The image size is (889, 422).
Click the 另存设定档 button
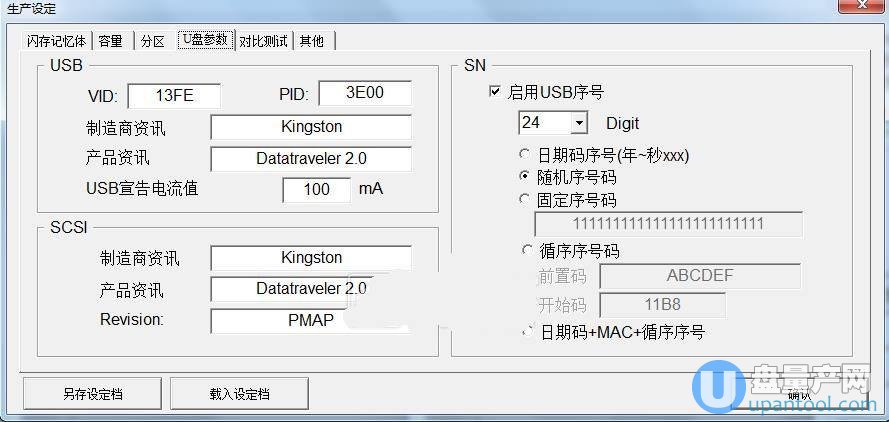[92, 393]
